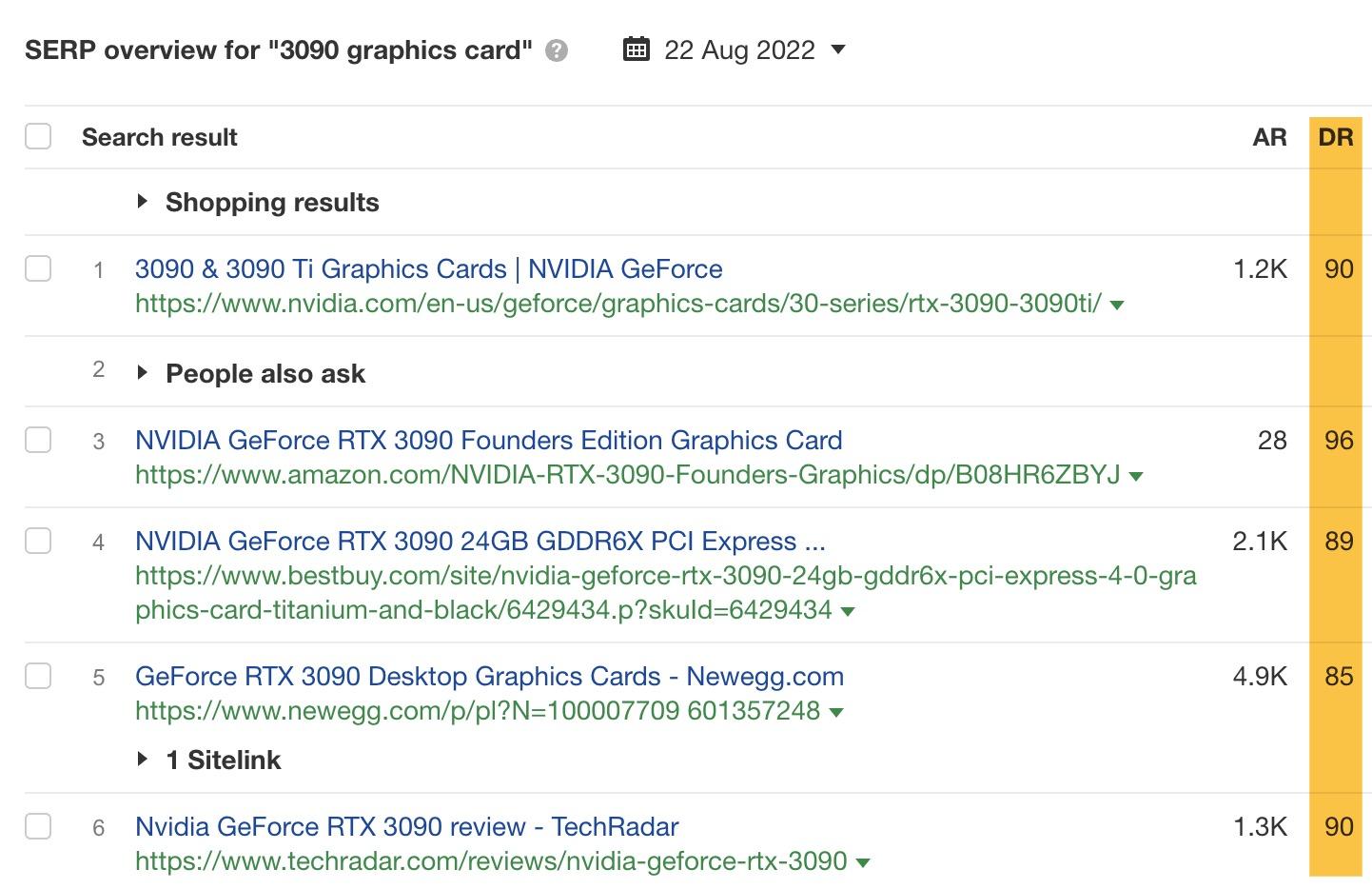This screenshot has height=889, width=1372.
Task: Open the GeForce RTX 3090 Newegg.com link
Action: [488, 676]
